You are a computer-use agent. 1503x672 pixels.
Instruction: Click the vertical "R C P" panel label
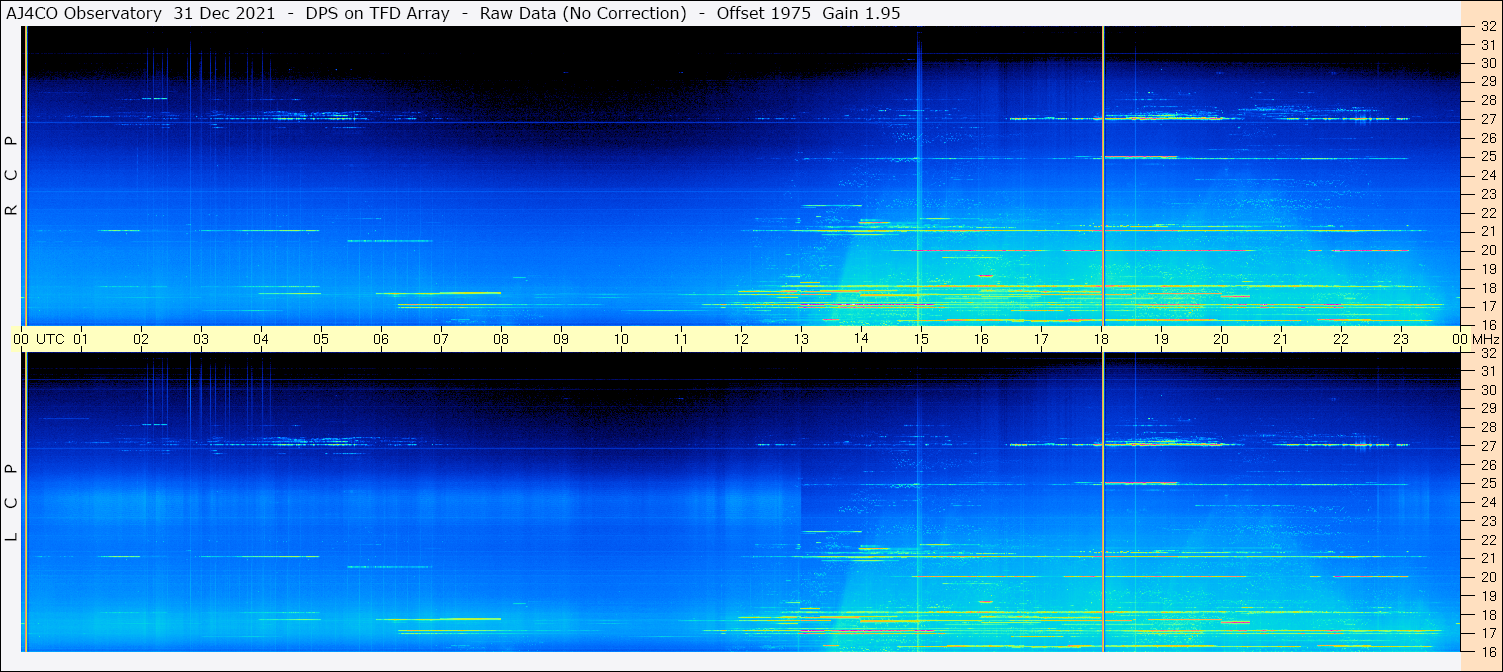(12, 176)
